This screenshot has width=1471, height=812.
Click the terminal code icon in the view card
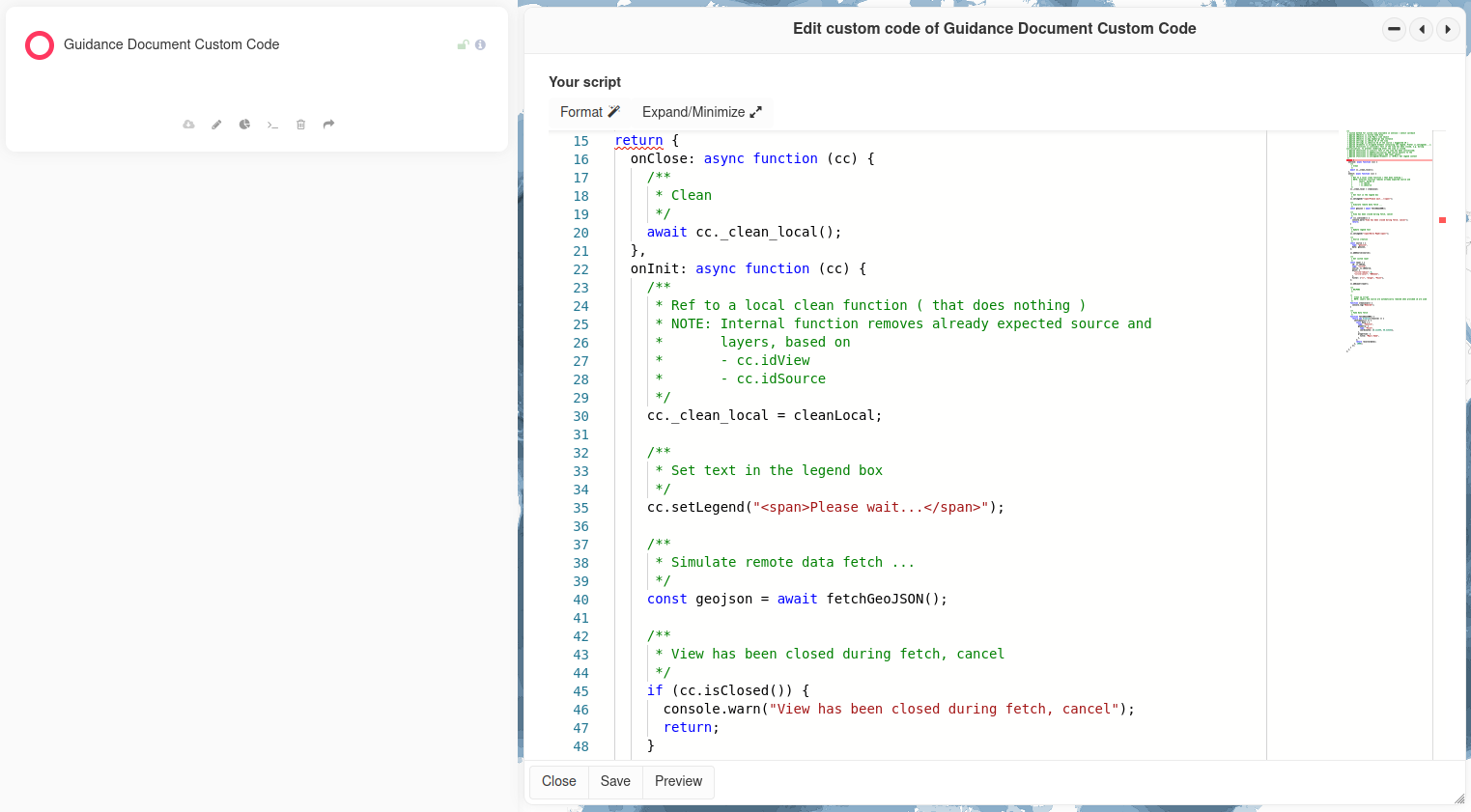(272, 125)
